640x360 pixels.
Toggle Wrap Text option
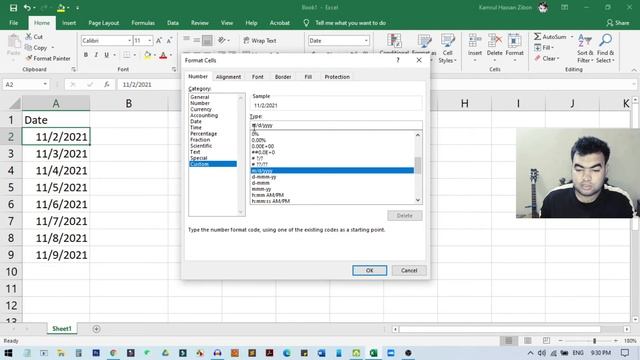260,40
